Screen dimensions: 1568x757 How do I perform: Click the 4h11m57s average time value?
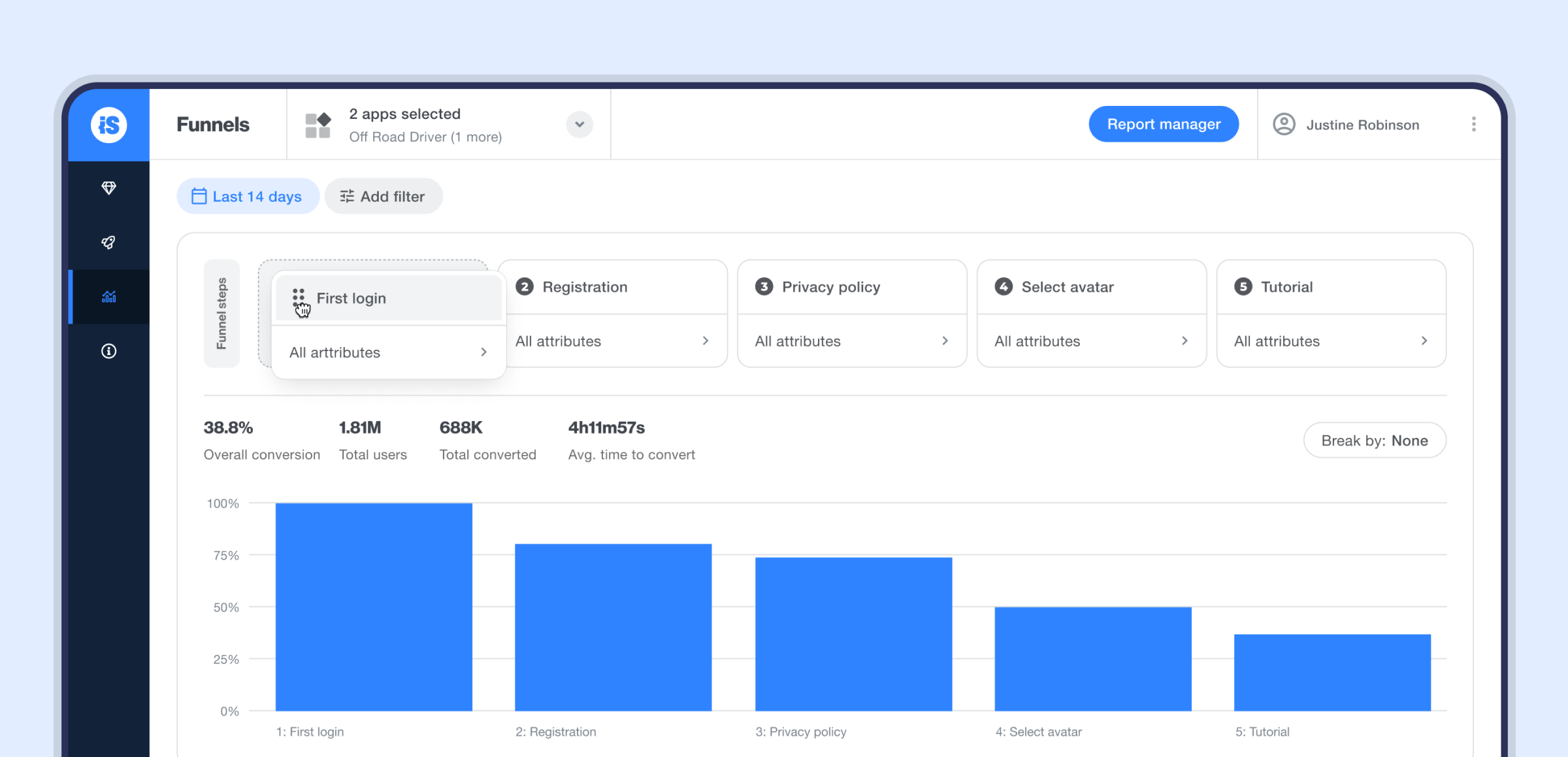[x=606, y=428]
